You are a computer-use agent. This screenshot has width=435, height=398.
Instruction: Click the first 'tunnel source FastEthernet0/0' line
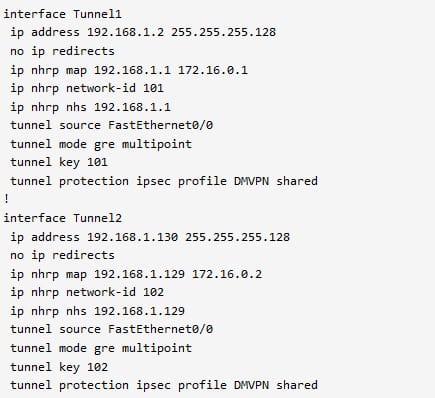[x=112, y=125]
